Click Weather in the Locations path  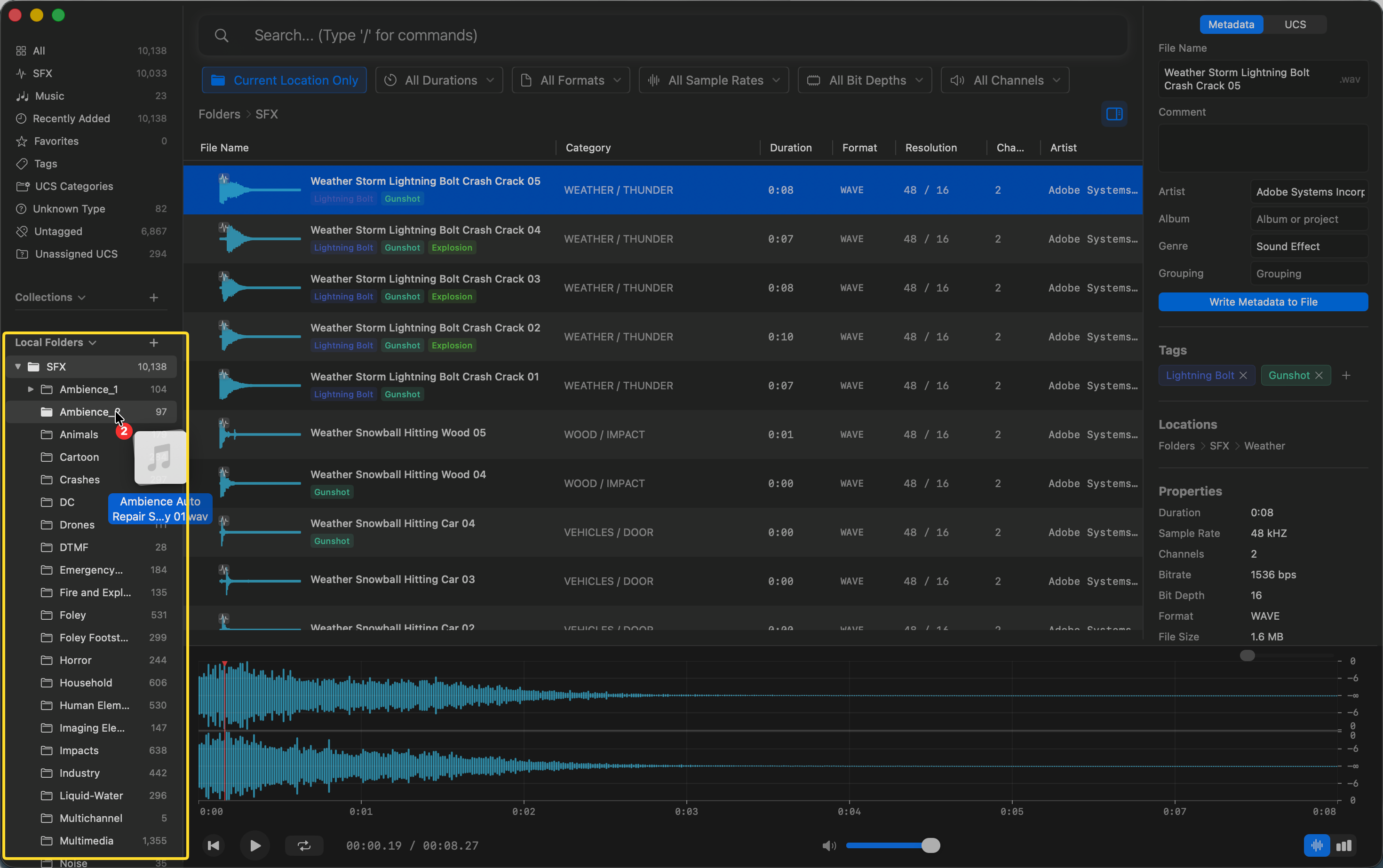1264,446
